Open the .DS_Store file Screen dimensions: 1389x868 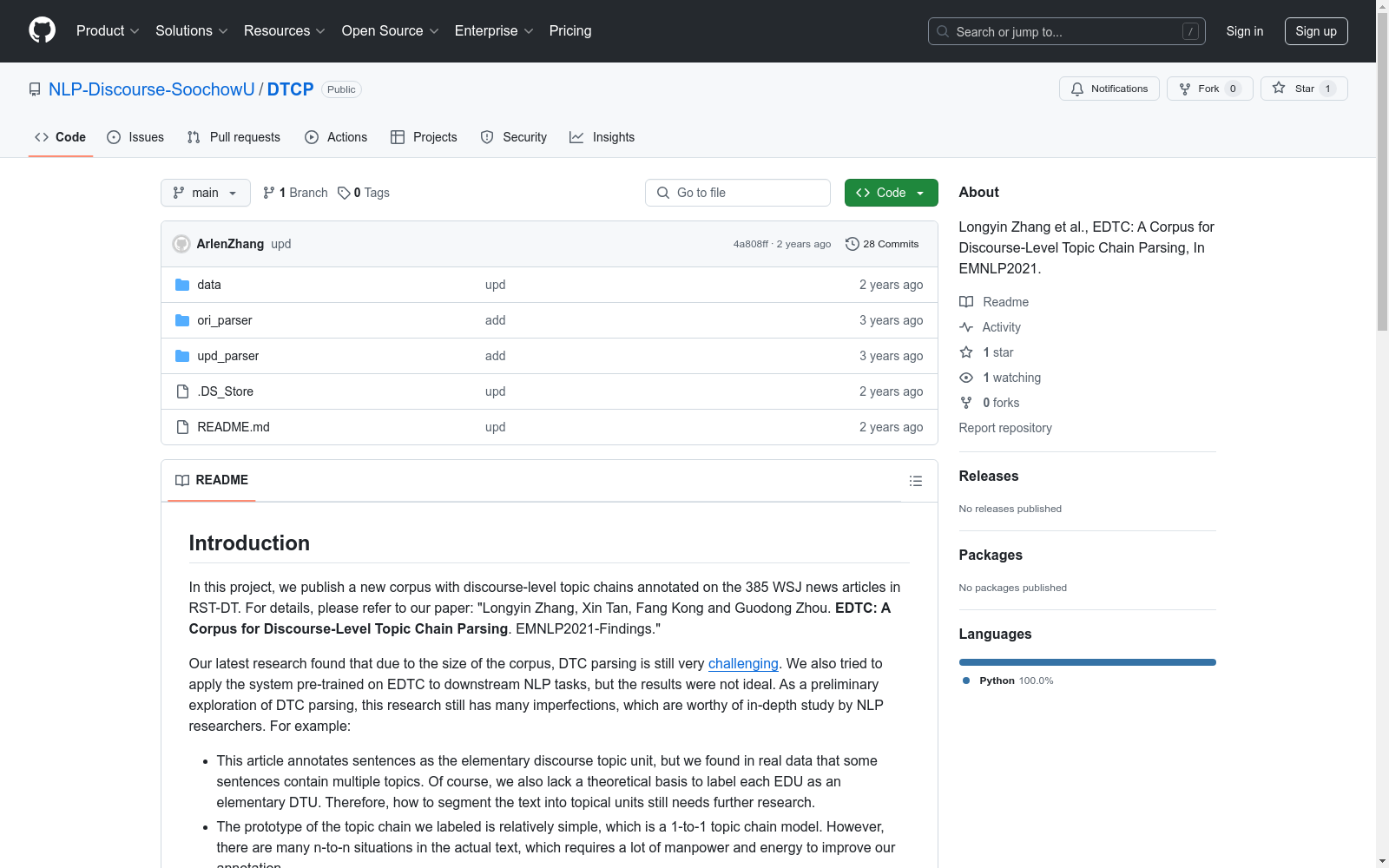[226, 391]
